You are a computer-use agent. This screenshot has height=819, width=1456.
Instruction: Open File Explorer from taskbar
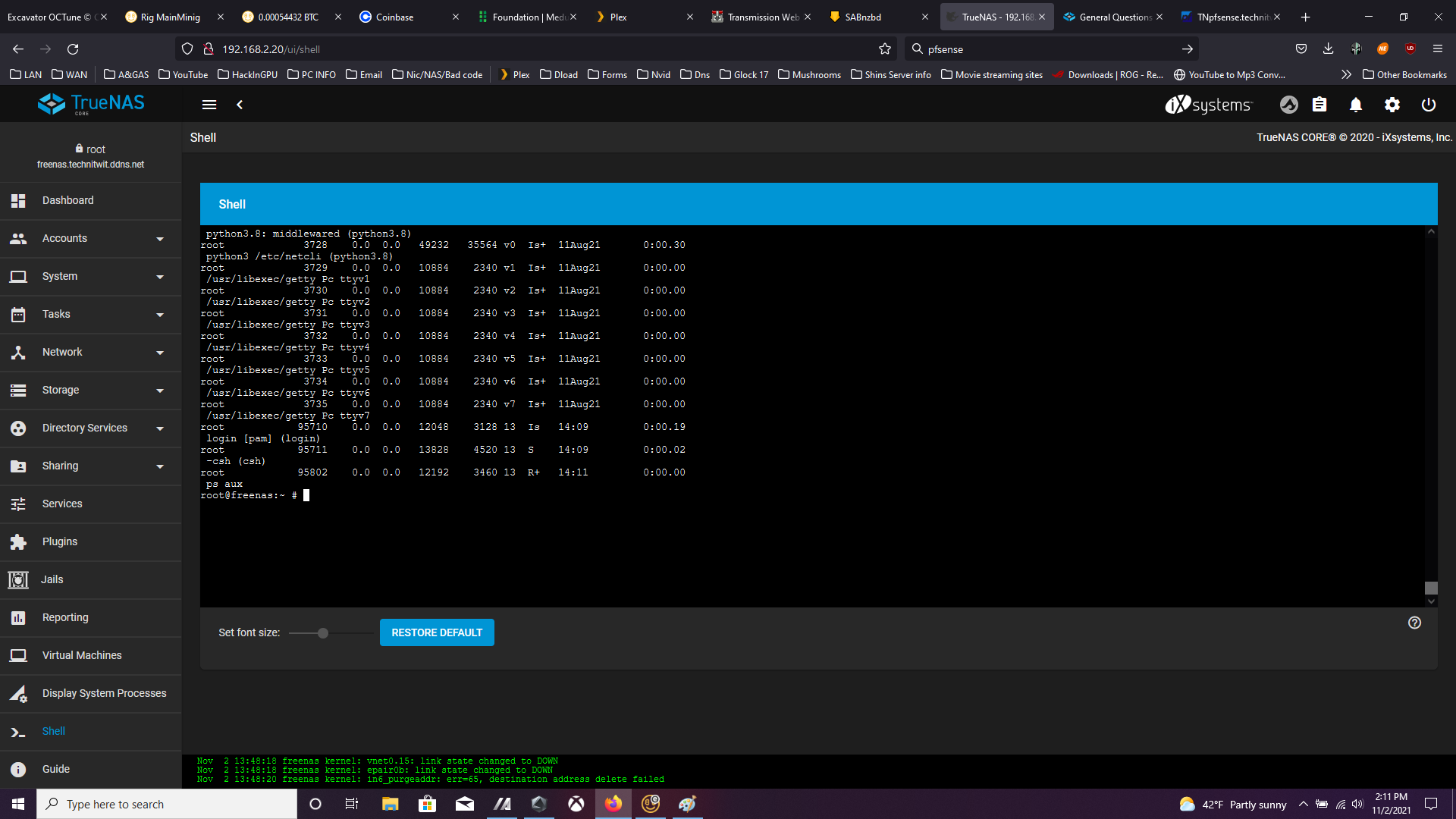point(390,804)
